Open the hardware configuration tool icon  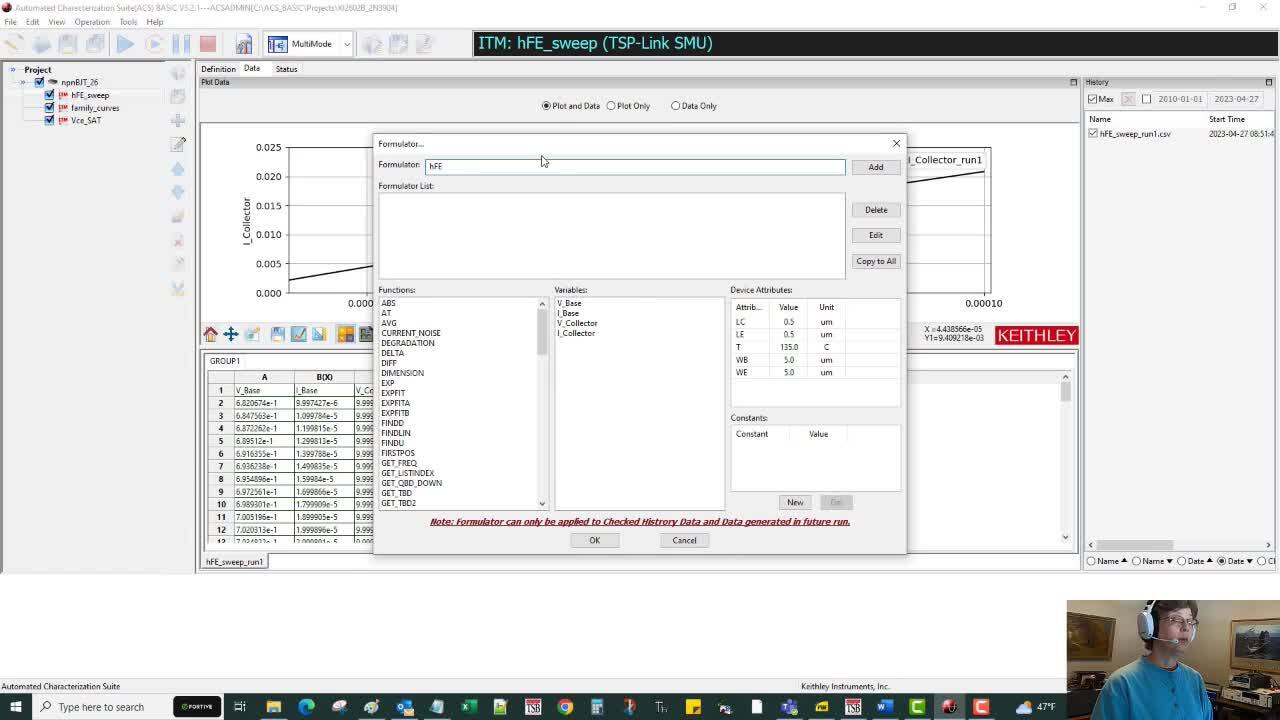[x=243, y=43]
